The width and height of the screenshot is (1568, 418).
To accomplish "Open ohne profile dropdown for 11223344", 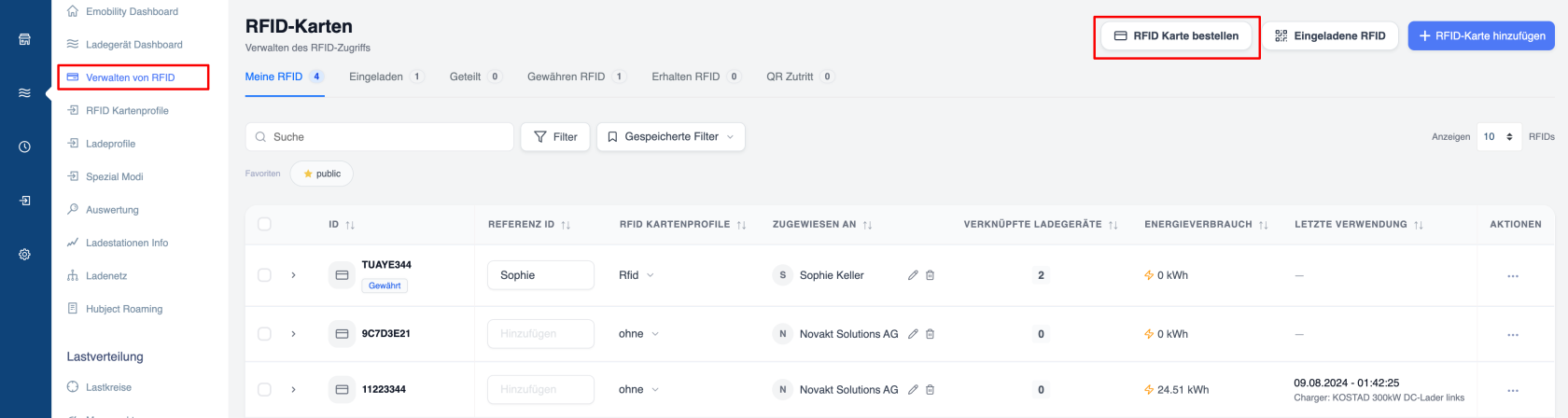I will pos(638,390).
